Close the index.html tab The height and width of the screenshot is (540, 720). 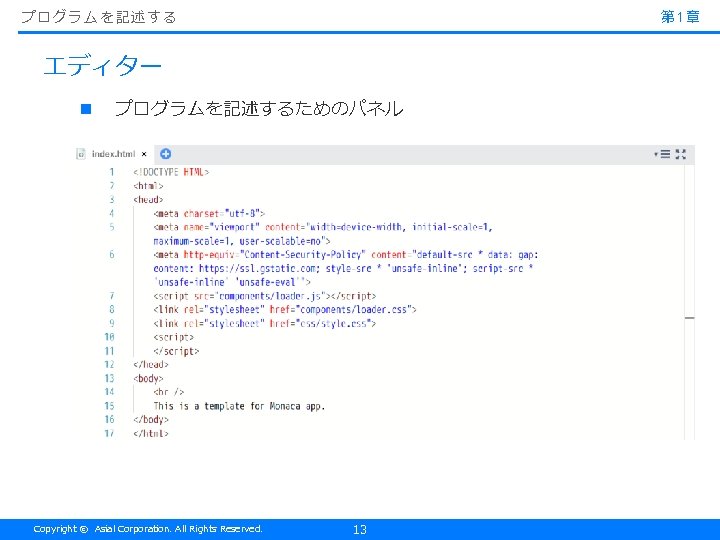144,154
